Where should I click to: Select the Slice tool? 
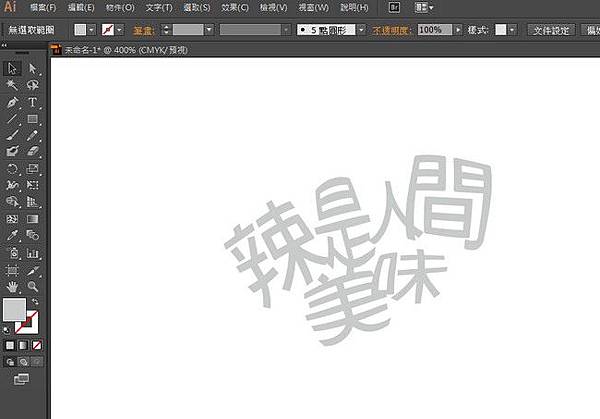[x=33, y=271]
